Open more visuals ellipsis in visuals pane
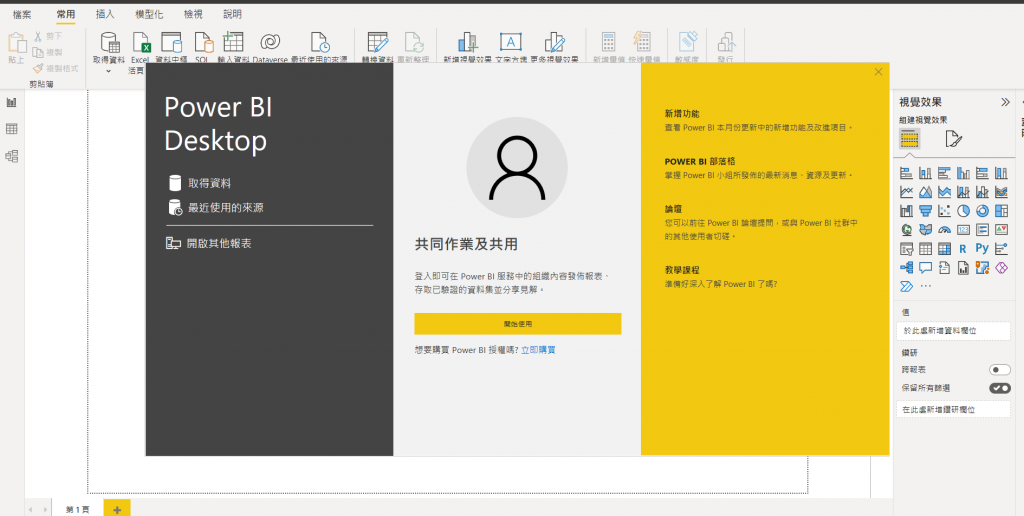 click(x=925, y=286)
